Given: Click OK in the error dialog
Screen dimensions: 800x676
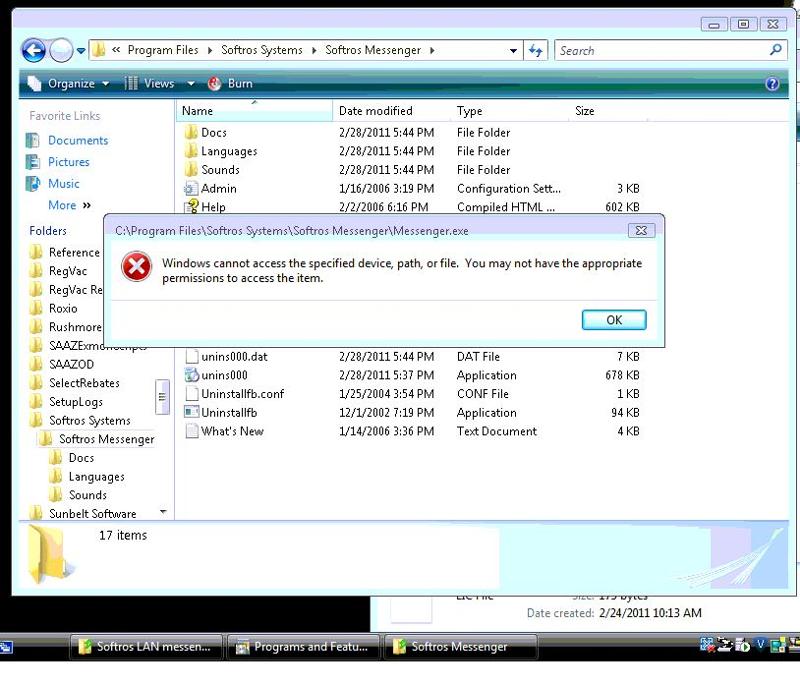Looking at the screenshot, I should 614,320.
